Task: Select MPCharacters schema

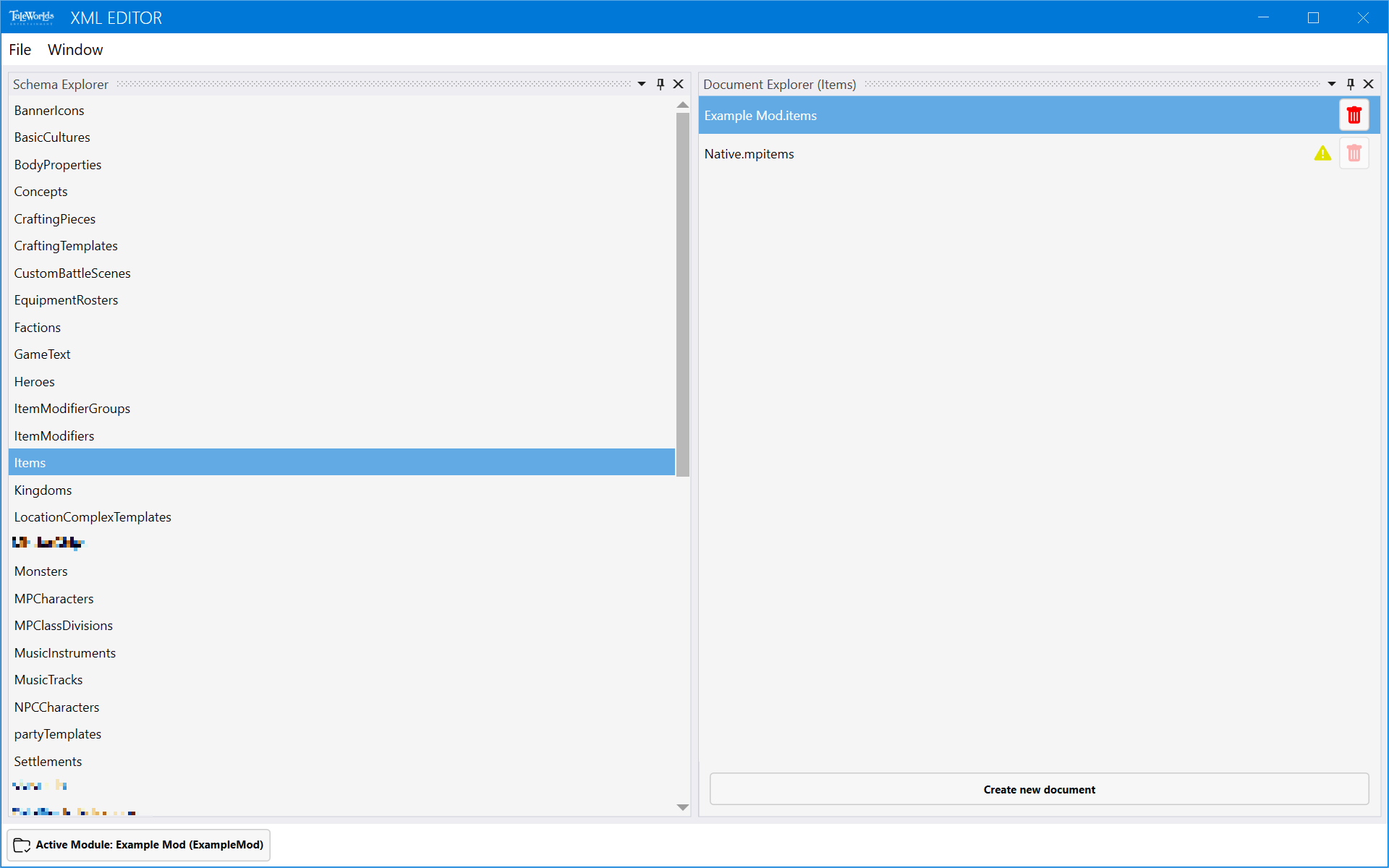Action: click(x=341, y=599)
